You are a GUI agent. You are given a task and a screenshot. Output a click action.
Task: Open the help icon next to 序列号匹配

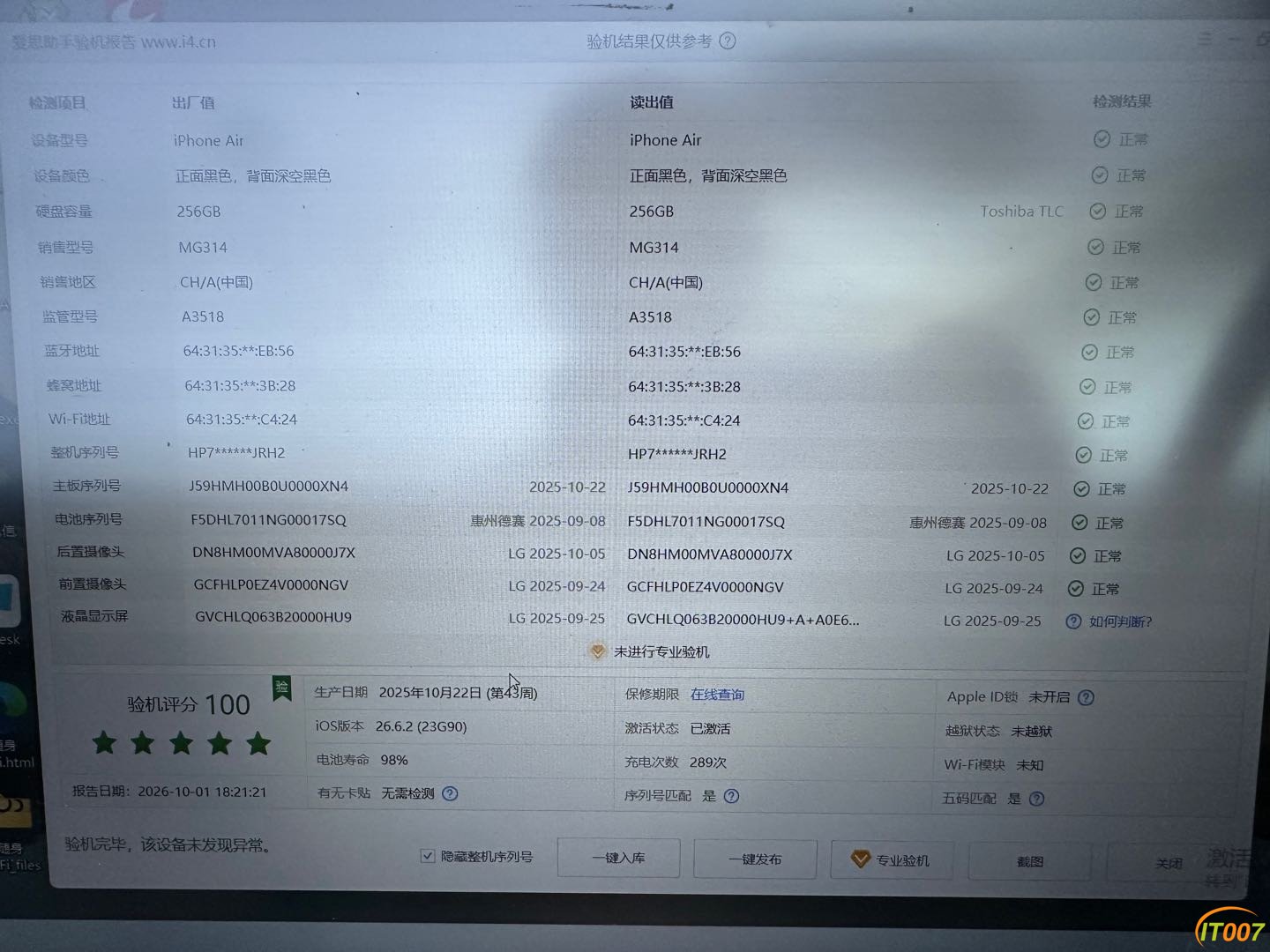pyautogui.click(x=731, y=796)
